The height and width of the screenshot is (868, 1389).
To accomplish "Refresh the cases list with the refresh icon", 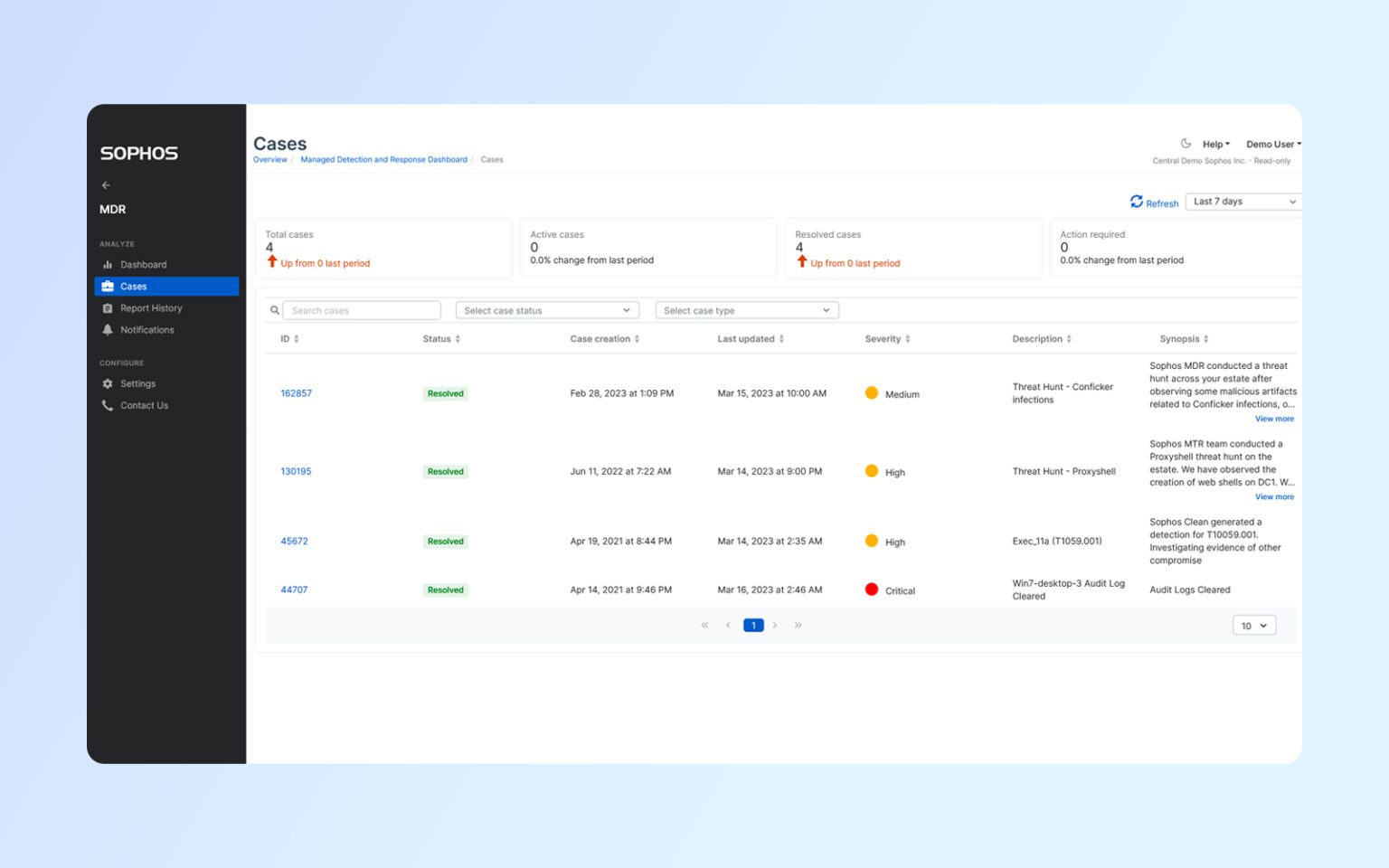I will [1138, 202].
